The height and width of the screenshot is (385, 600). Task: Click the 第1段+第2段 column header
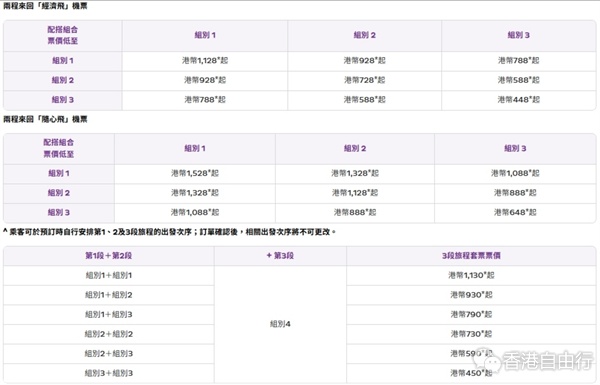tap(109, 256)
